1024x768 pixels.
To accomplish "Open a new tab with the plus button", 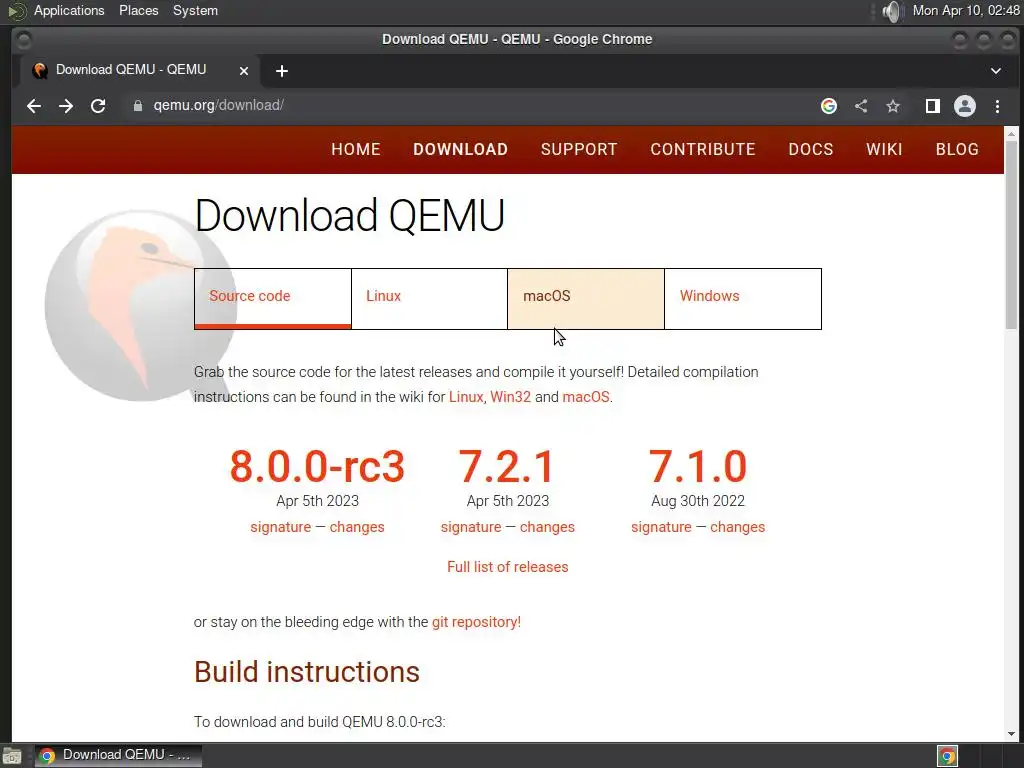I will click(x=281, y=71).
